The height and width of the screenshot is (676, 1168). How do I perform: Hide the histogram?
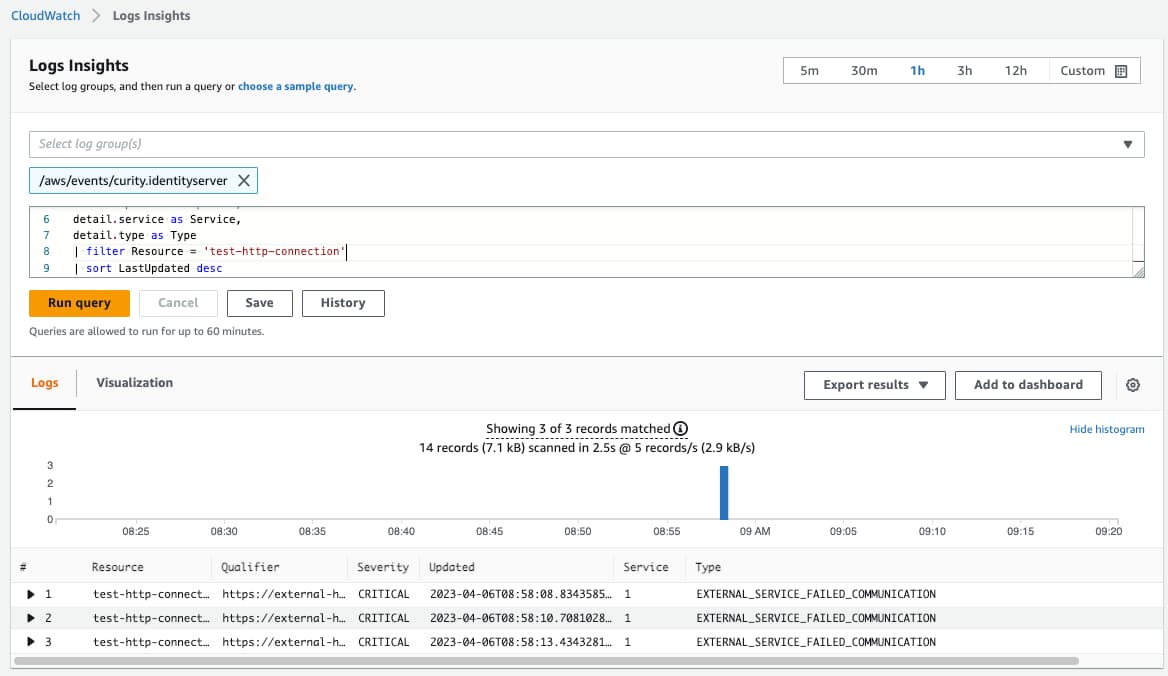click(x=1106, y=428)
